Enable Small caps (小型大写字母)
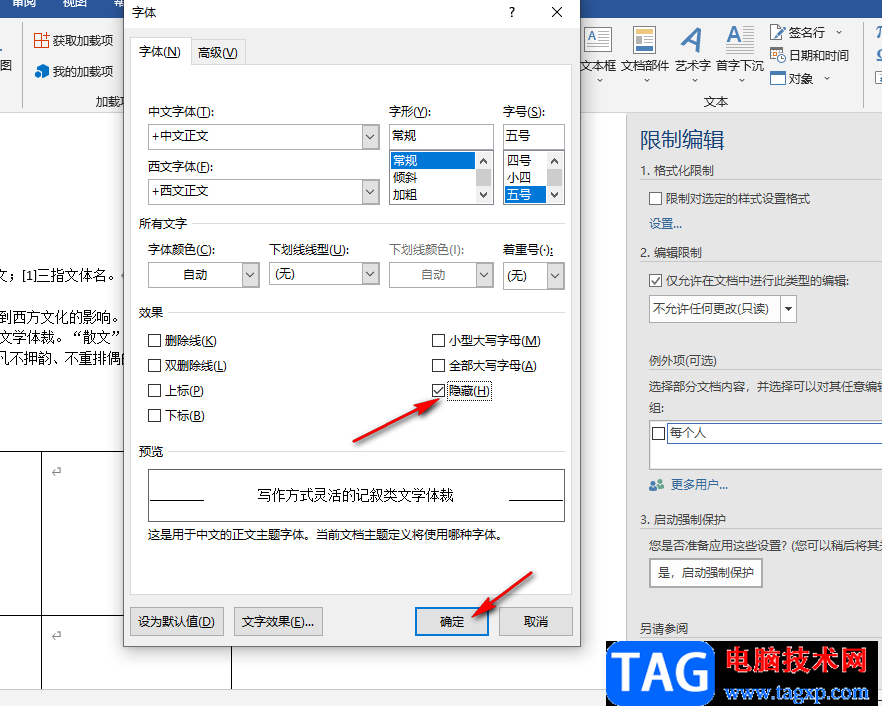This screenshot has width=882, height=706. tap(438, 340)
